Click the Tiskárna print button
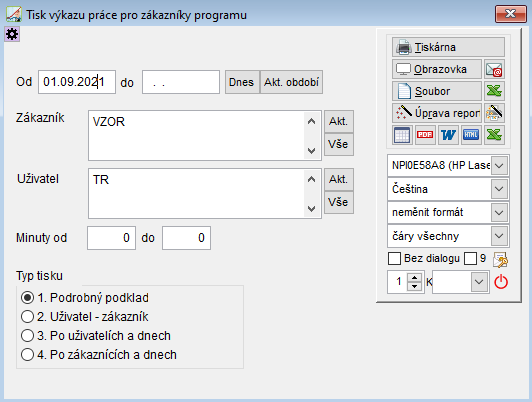The width and height of the screenshot is (532, 402). [x=448, y=47]
